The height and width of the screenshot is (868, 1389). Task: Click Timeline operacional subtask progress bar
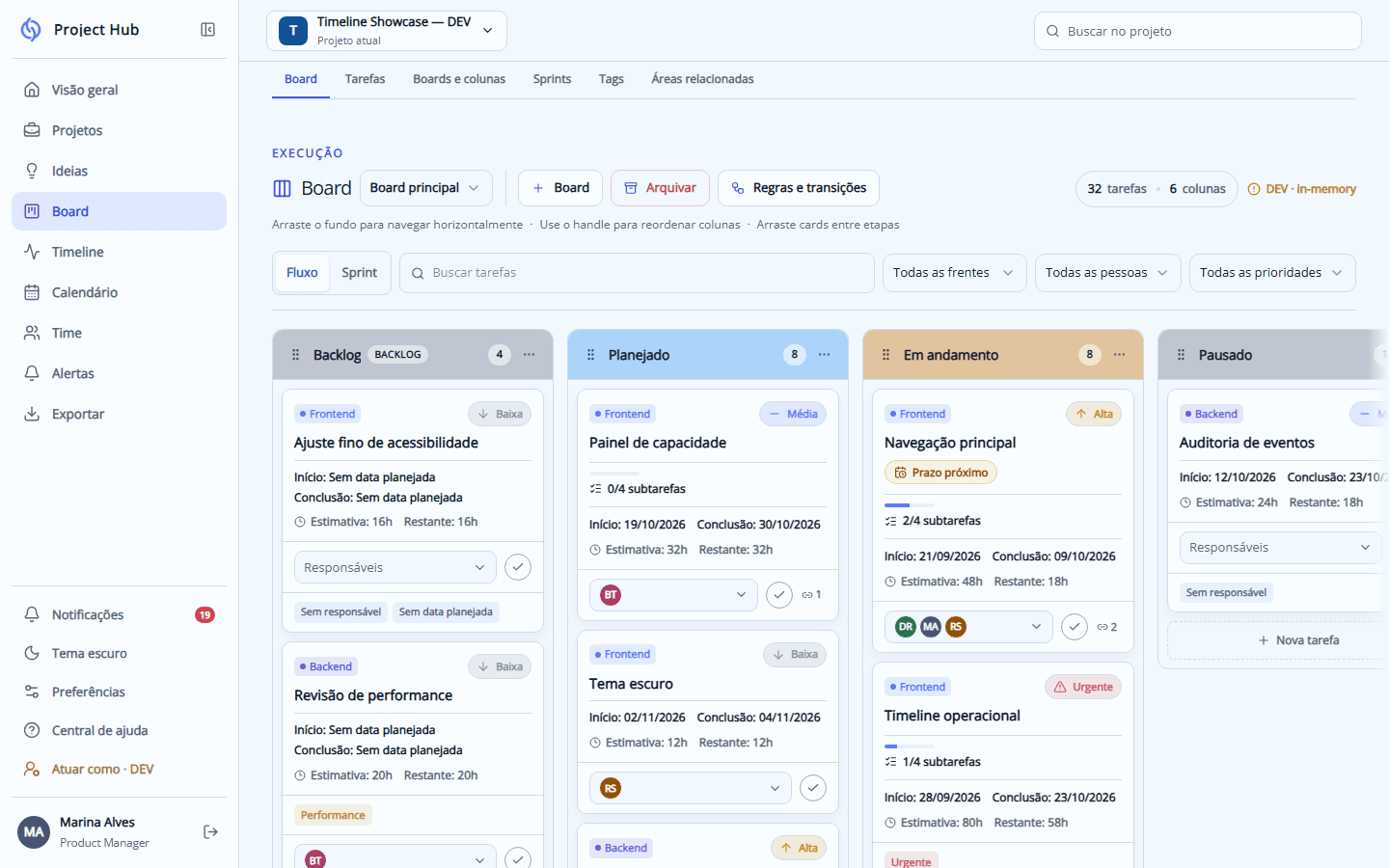tap(910, 746)
